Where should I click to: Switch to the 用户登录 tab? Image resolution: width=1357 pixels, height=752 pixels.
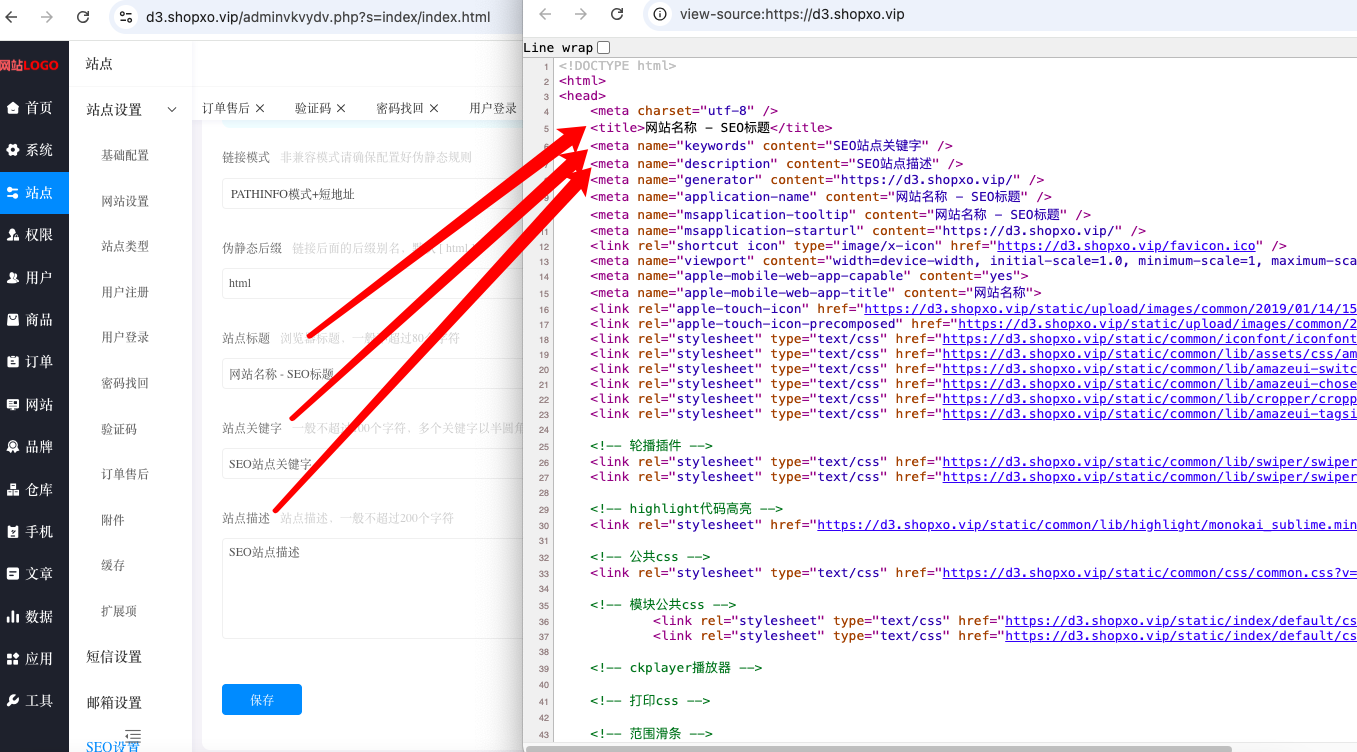click(x=493, y=108)
